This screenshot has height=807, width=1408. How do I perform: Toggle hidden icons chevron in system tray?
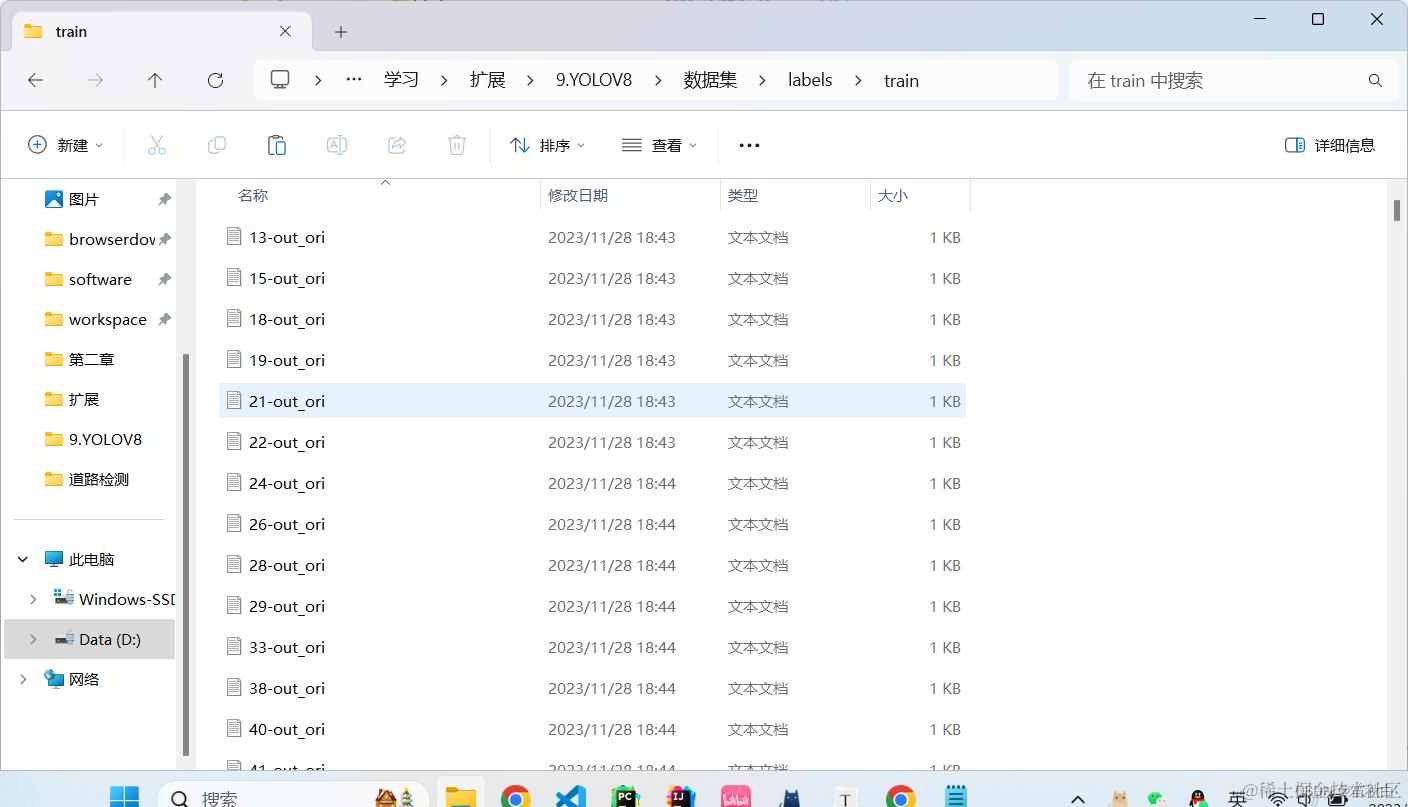tap(1077, 799)
